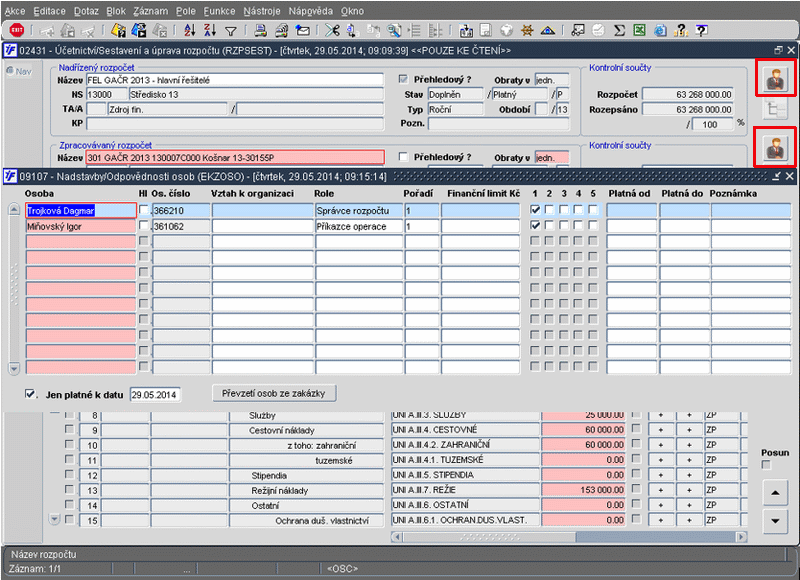Toggle the 'Jen platné k datu' checkbox
The width and height of the screenshot is (800, 580).
[31, 394]
